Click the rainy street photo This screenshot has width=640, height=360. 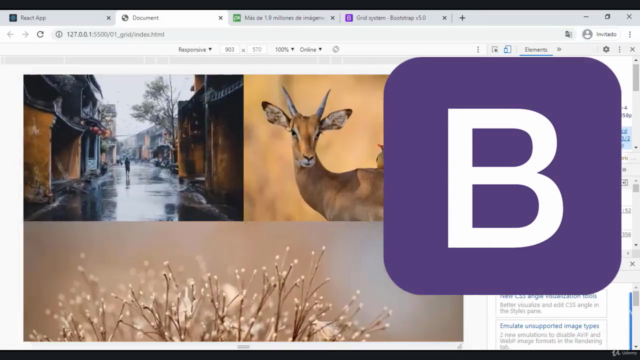(133, 148)
